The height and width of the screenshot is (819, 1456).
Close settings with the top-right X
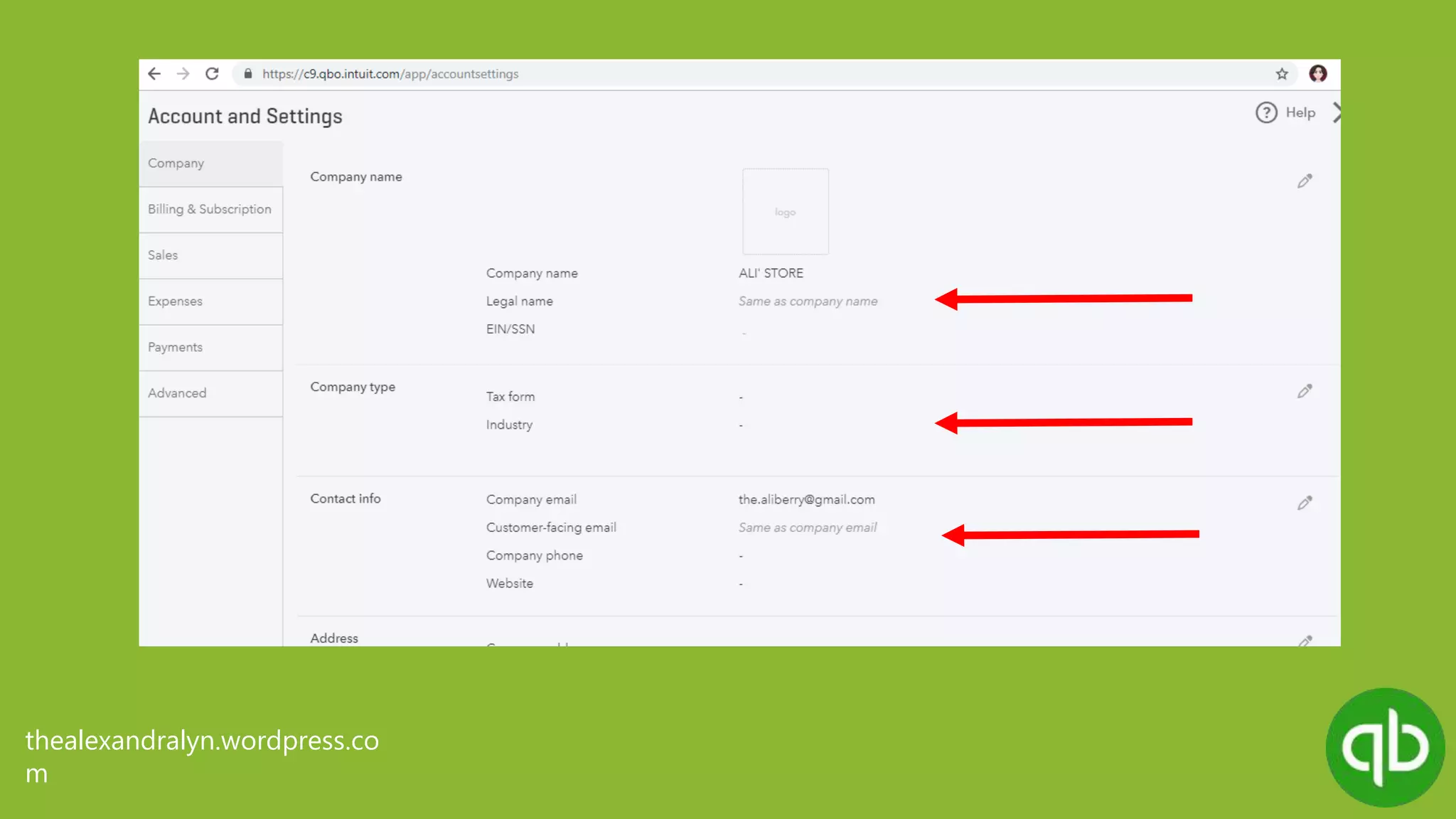(x=1336, y=112)
